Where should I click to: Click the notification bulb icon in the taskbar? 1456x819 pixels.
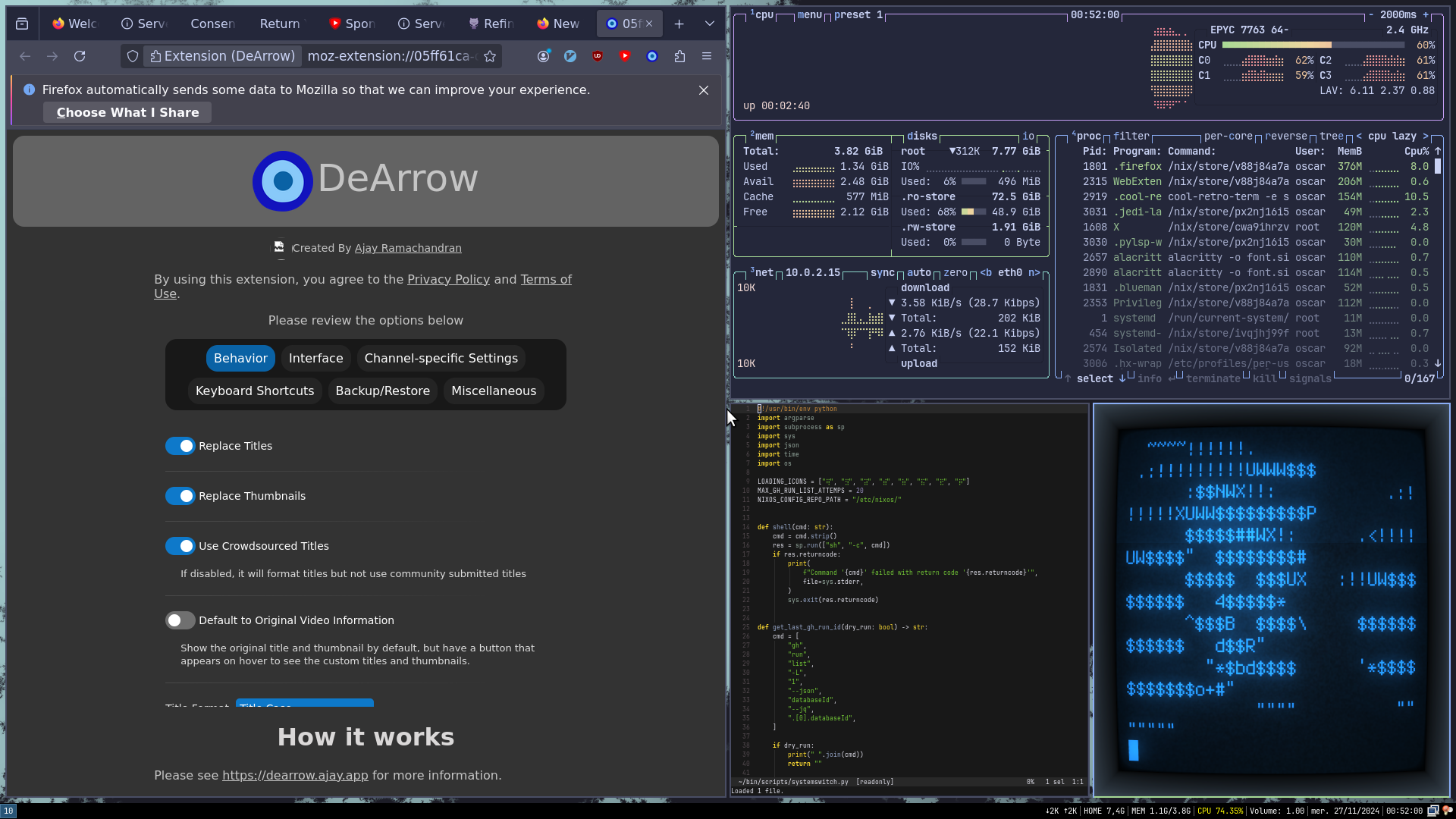tap(1447, 811)
